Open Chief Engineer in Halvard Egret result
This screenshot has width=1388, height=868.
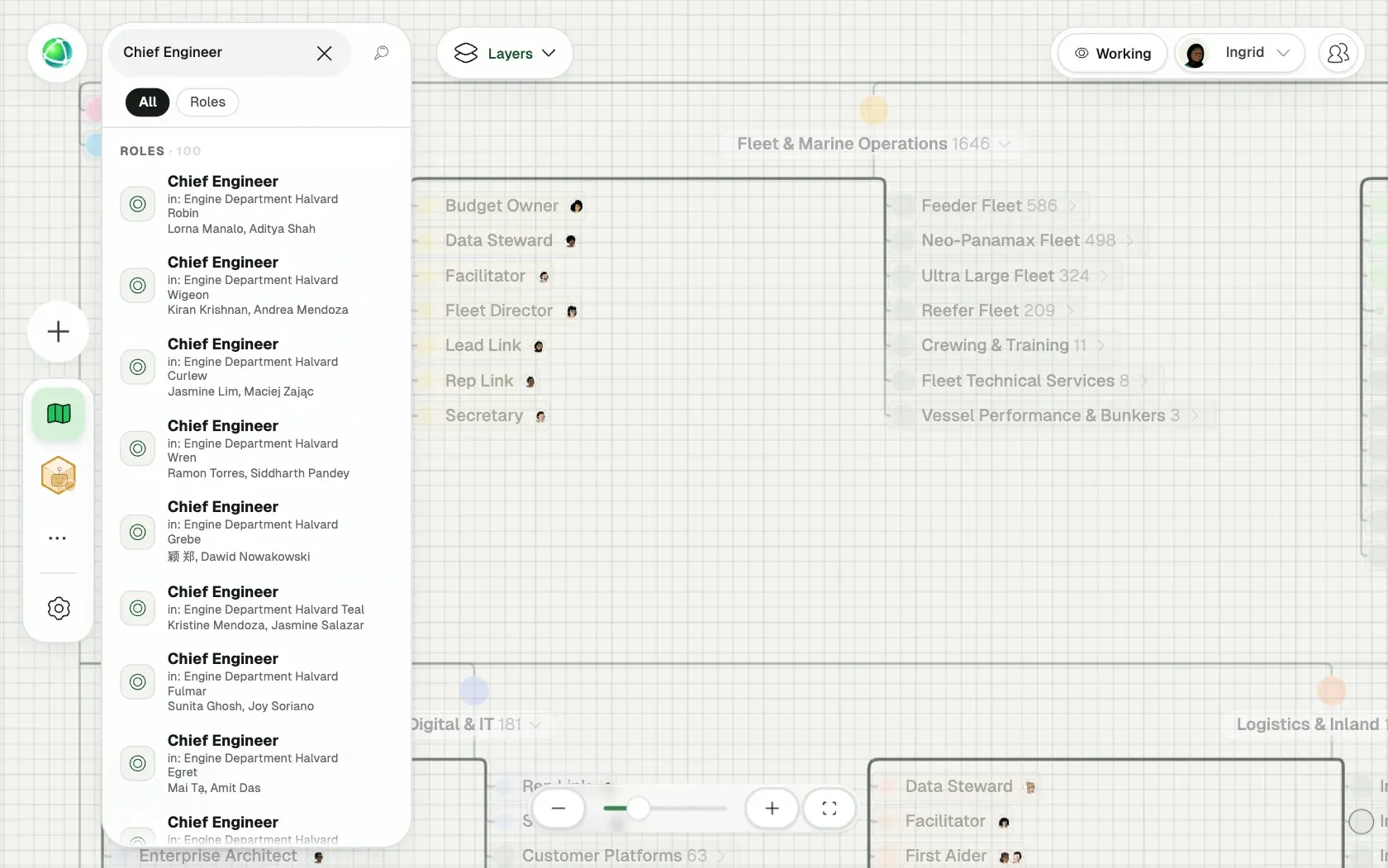click(256, 764)
